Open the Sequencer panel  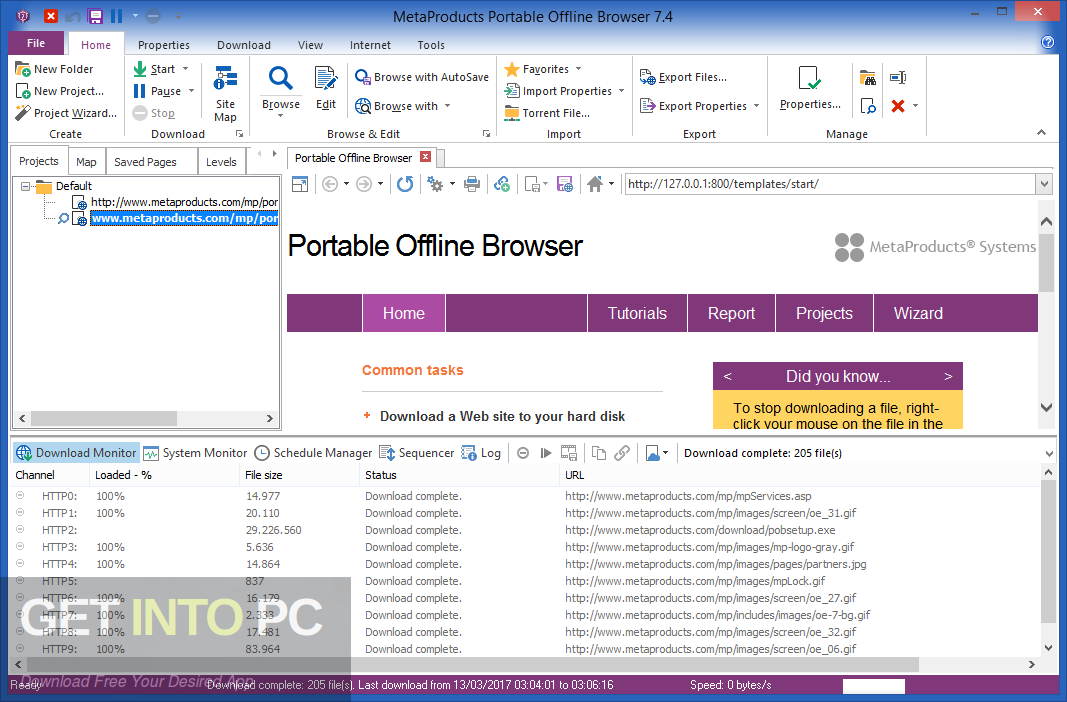click(416, 453)
